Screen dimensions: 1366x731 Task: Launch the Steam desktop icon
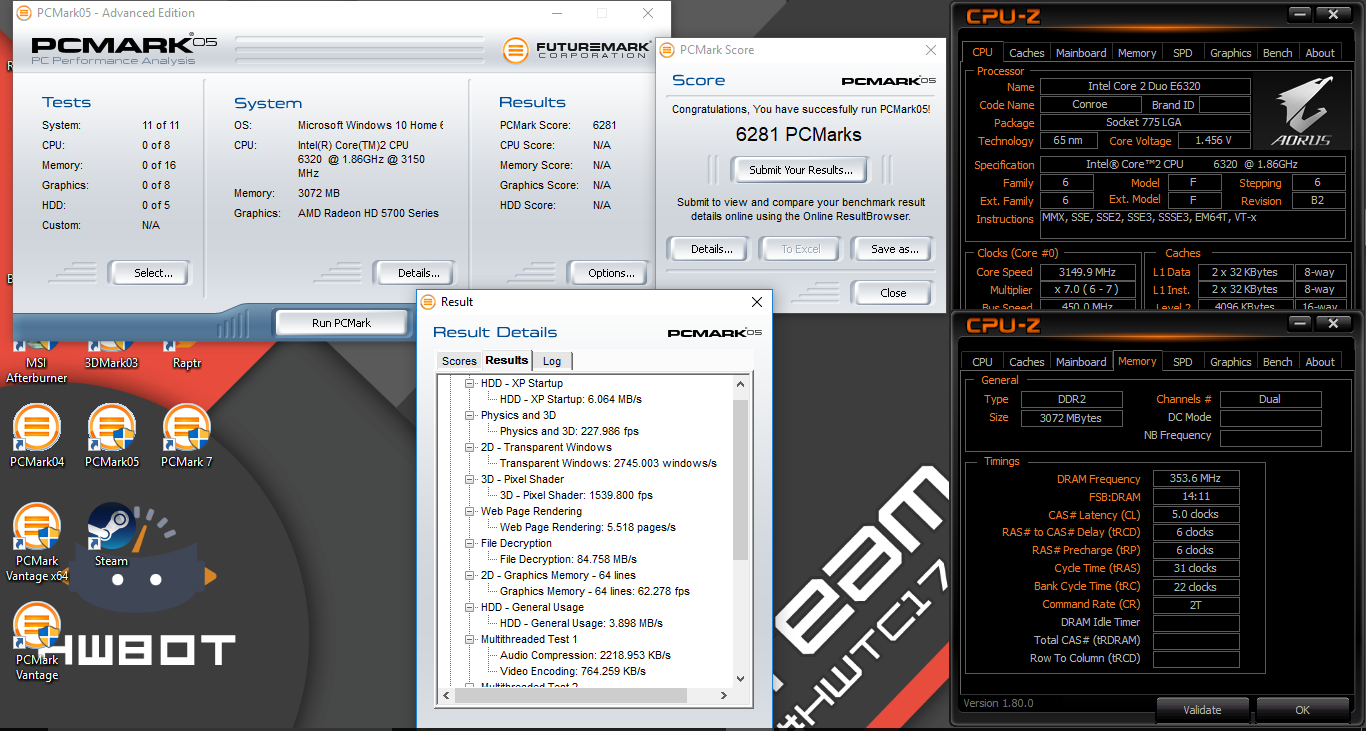[x=111, y=535]
